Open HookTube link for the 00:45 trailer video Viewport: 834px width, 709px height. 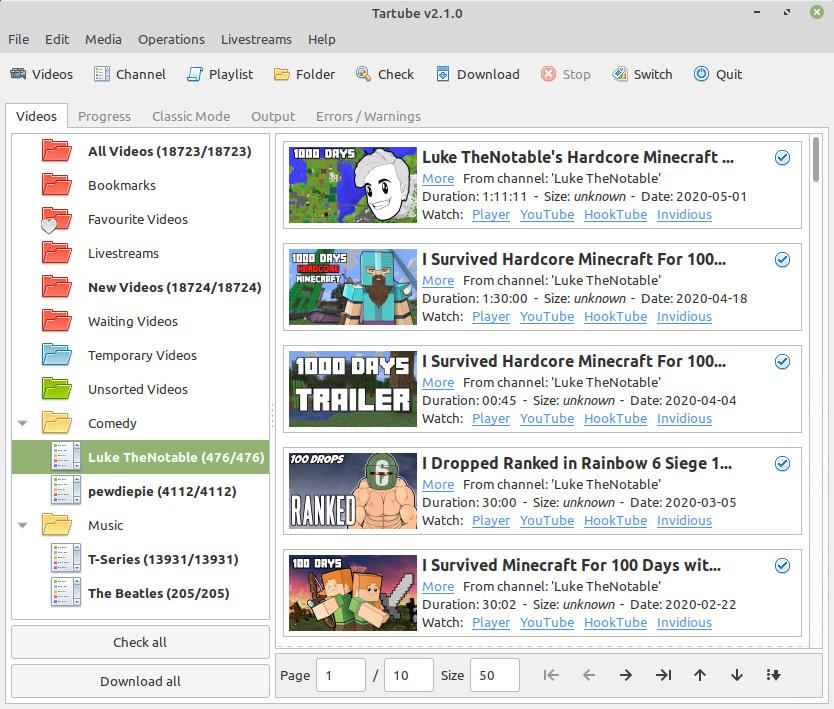(615, 419)
